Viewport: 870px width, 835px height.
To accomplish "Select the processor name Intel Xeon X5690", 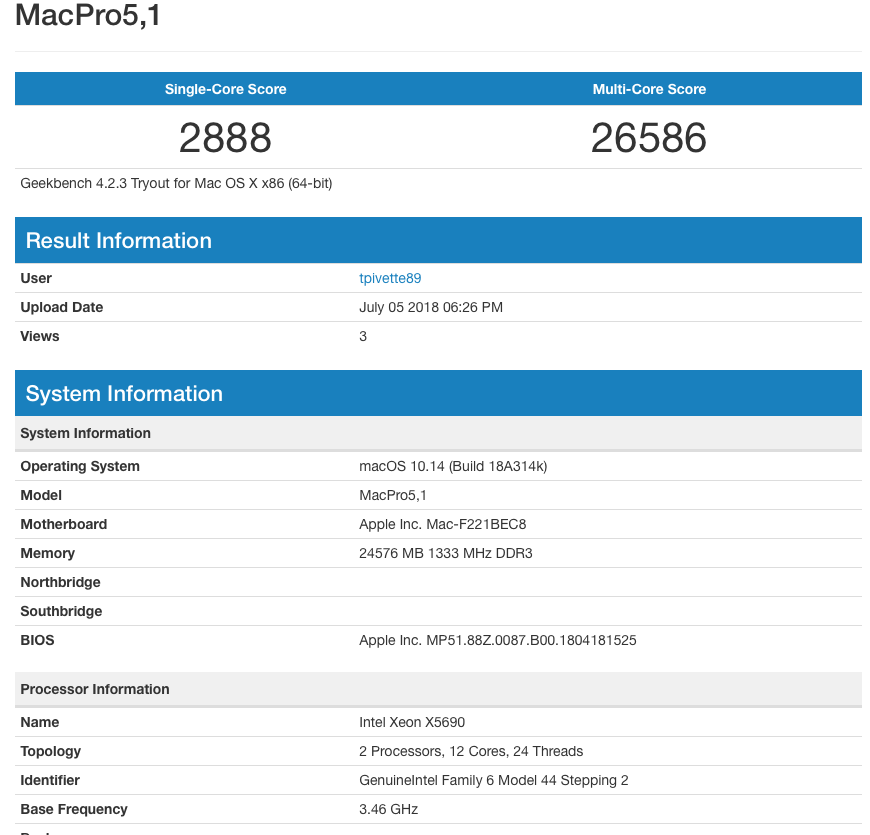I will (x=412, y=722).
